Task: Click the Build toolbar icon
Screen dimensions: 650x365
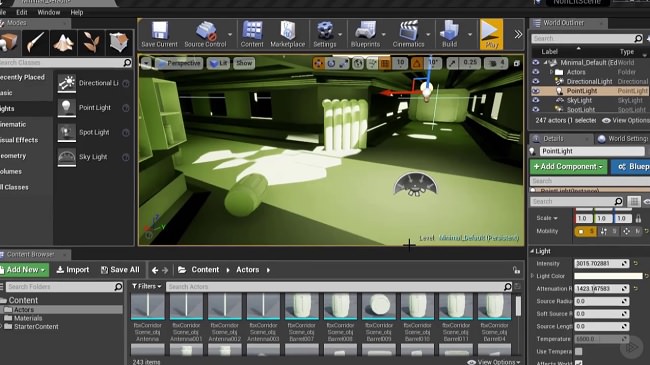Action: tap(449, 34)
